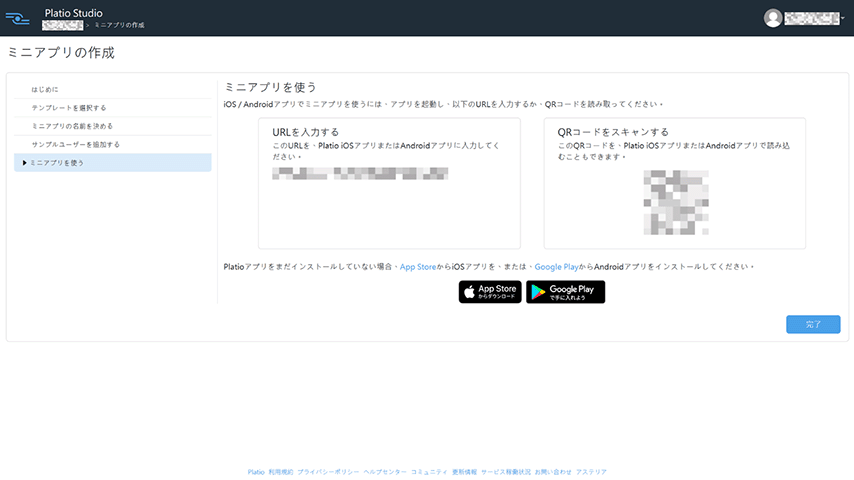
Task: Click the QR code image
Action: click(676, 203)
